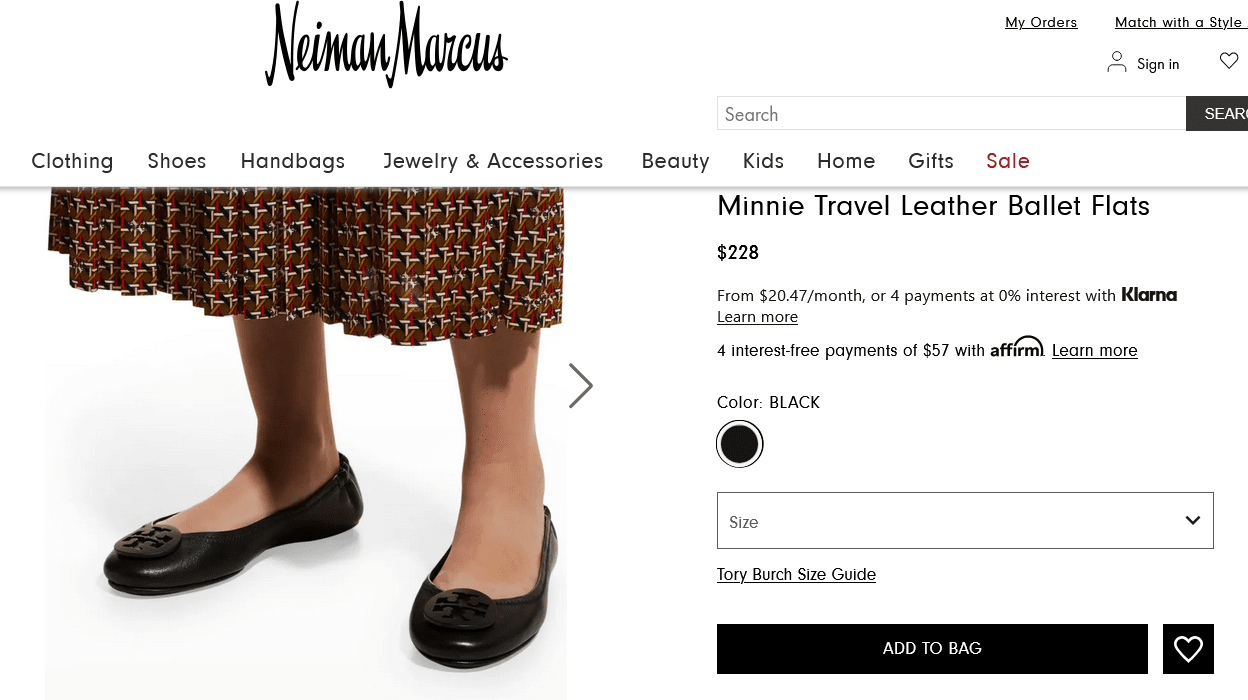Click the Klarna logo
This screenshot has height=700, width=1248.
[1149, 295]
